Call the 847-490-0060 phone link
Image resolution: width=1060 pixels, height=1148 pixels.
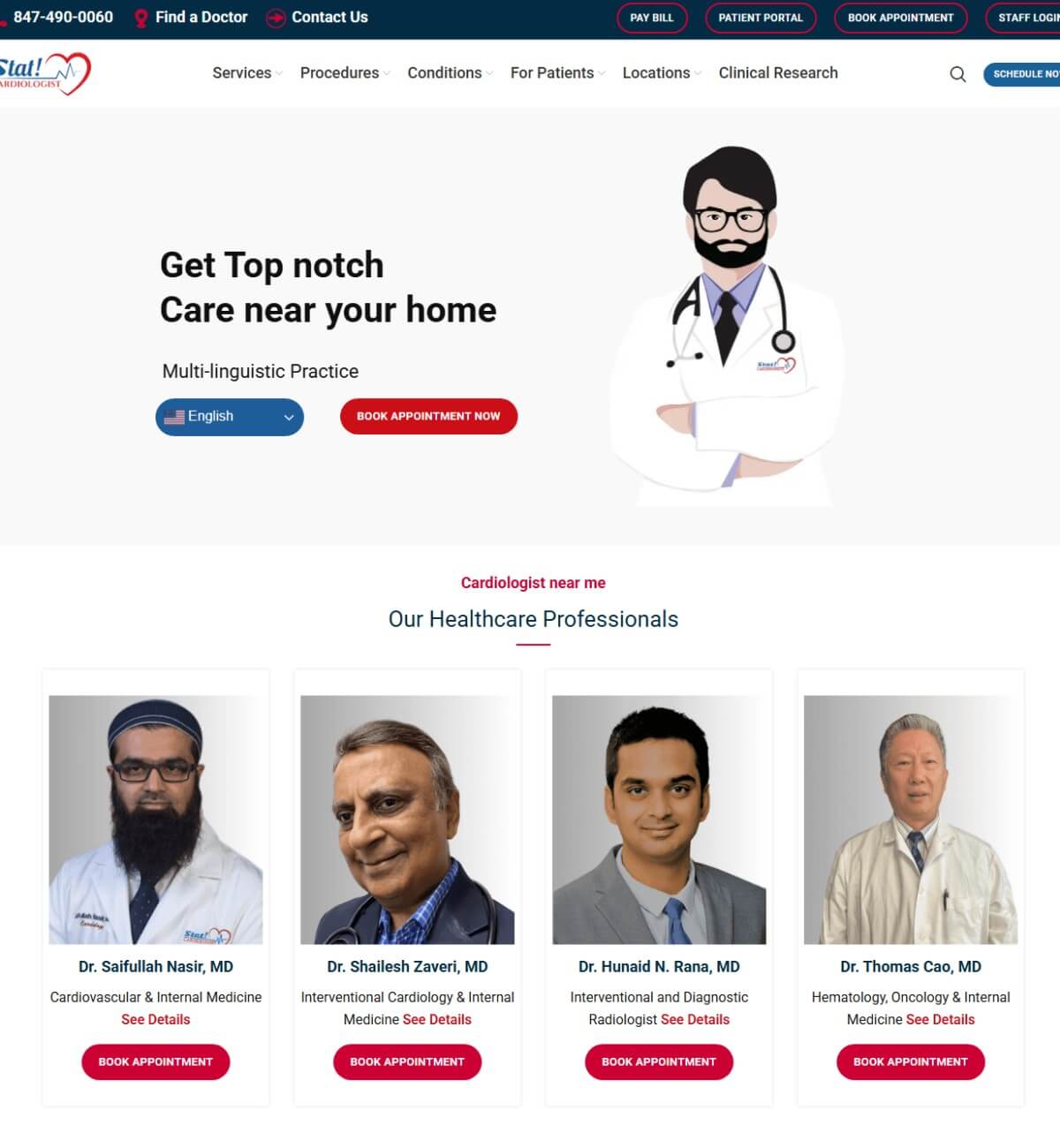[63, 17]
